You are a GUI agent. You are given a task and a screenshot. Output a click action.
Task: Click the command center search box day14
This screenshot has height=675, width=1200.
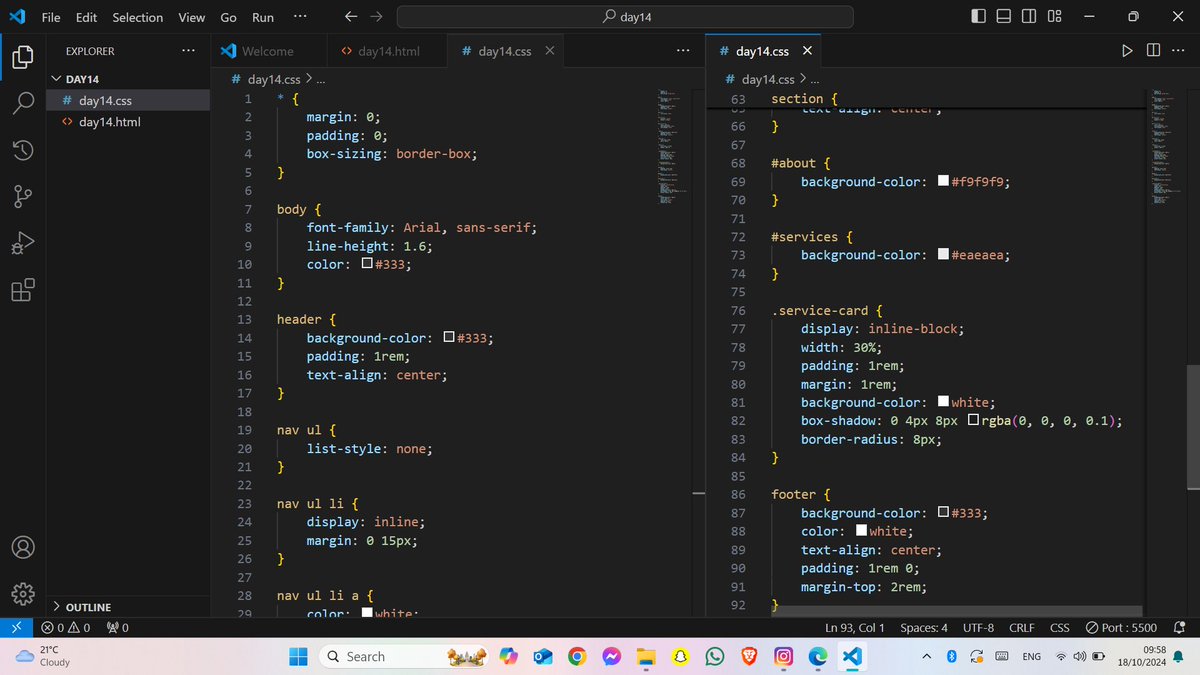click(x=625, y=17)
